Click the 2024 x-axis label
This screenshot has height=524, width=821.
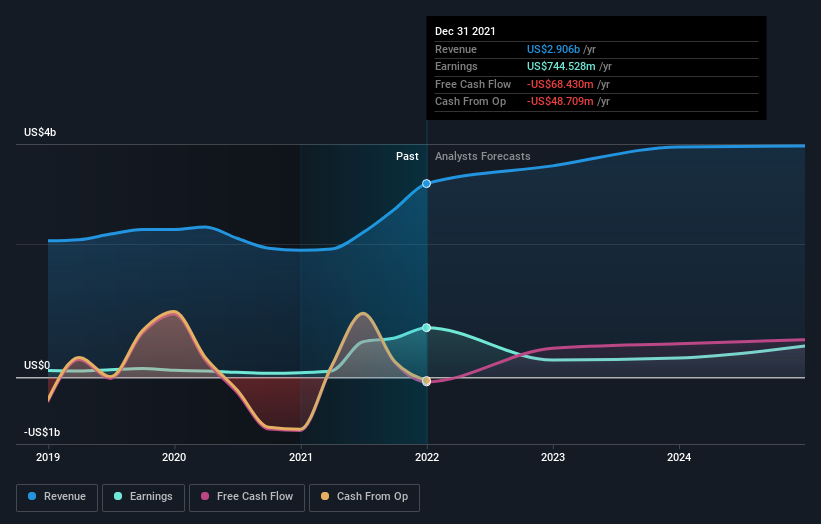click(679, 458)
